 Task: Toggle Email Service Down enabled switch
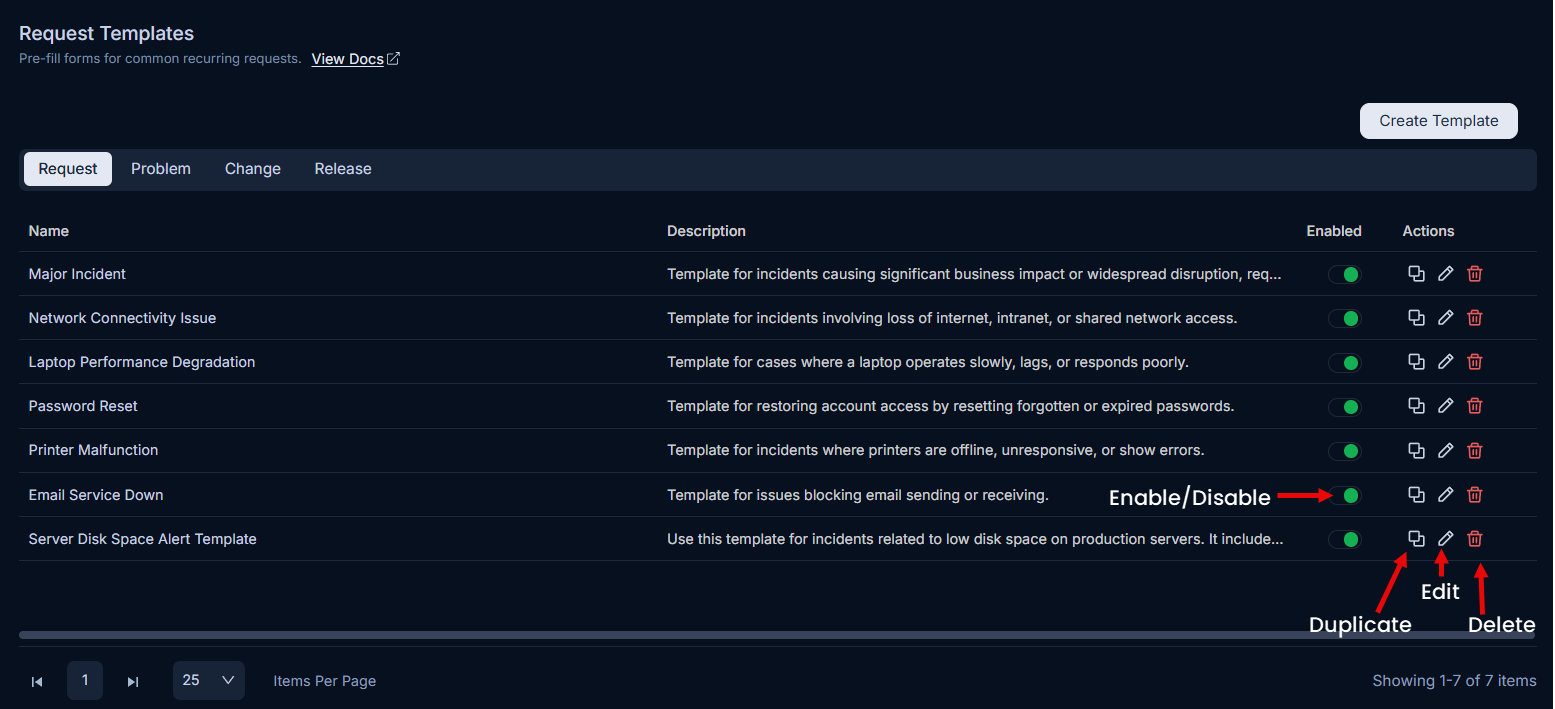click(x=1345, y=495)
